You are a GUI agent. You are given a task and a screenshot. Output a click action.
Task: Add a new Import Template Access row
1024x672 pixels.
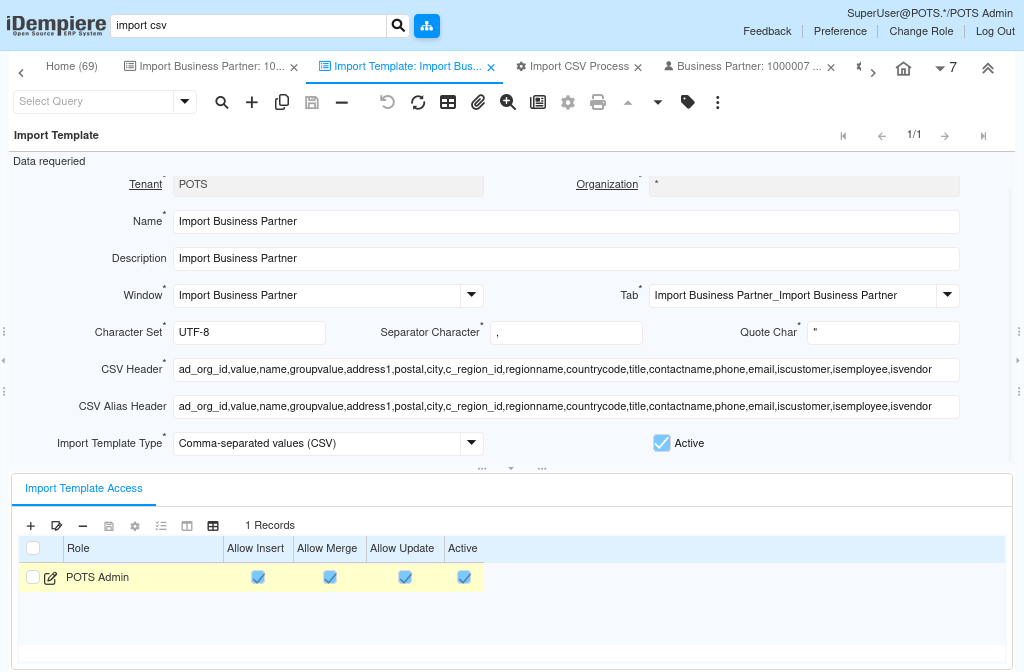31,526
